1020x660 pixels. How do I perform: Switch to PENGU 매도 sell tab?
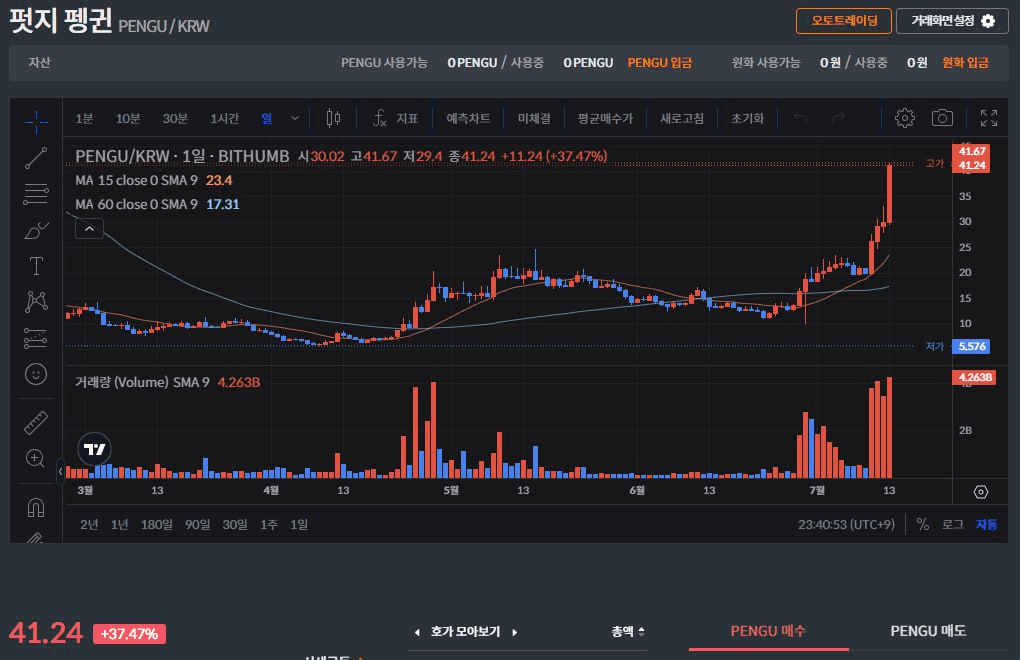point(928,631)
